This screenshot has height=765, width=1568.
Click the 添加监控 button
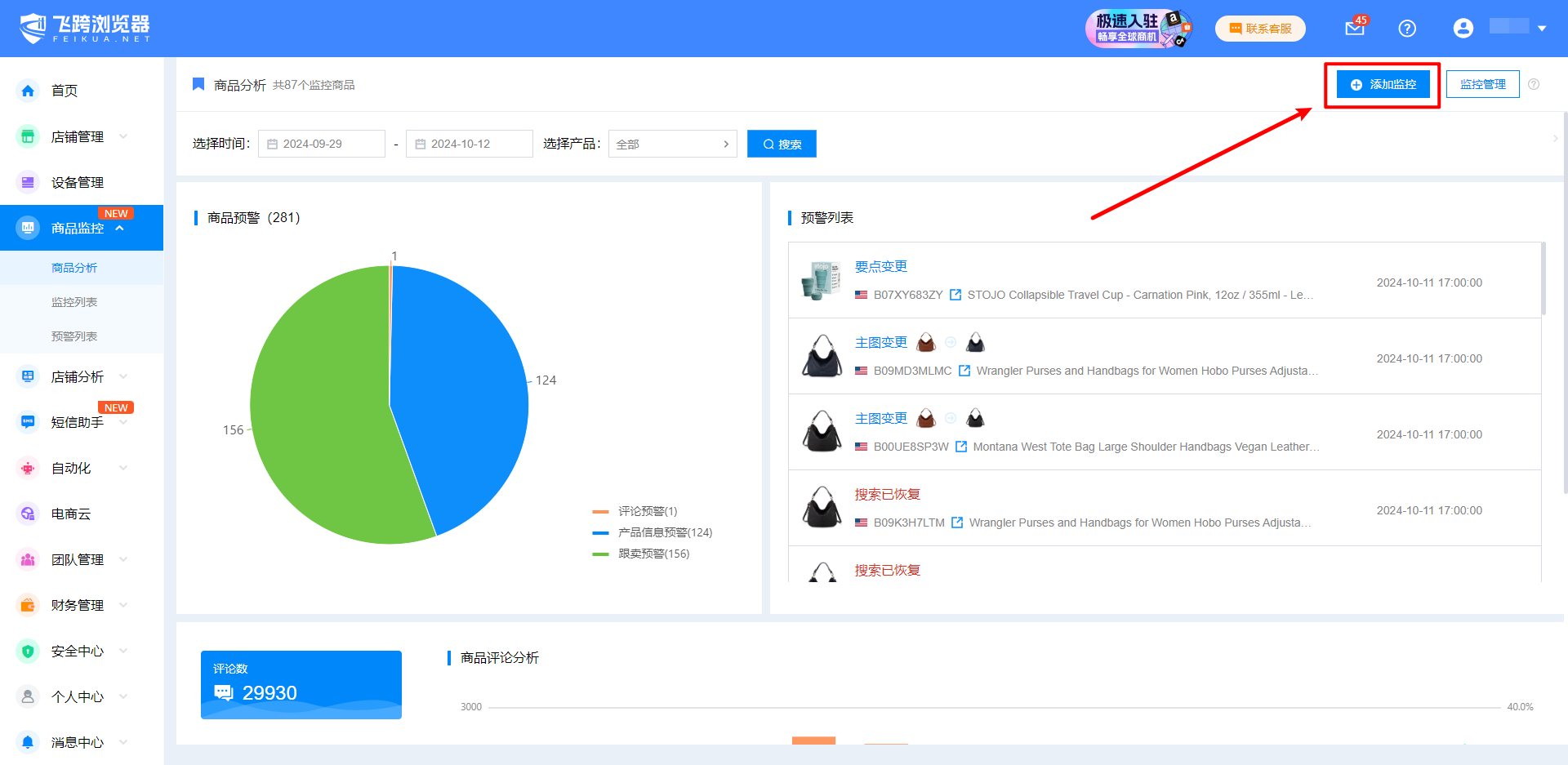click(x=1383, y=84)
